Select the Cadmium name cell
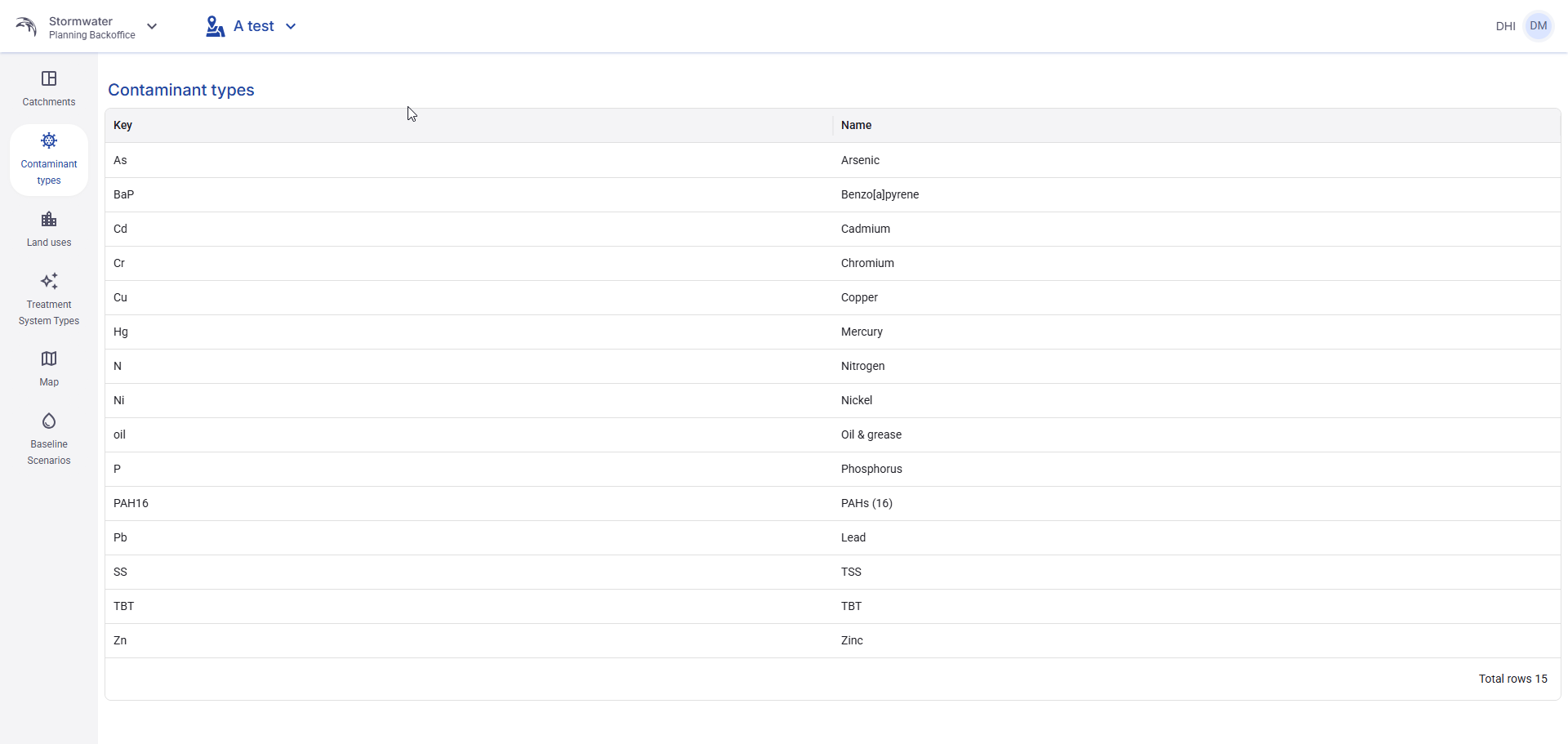This screenshot has width=1568, height=744. (1196, 229)
